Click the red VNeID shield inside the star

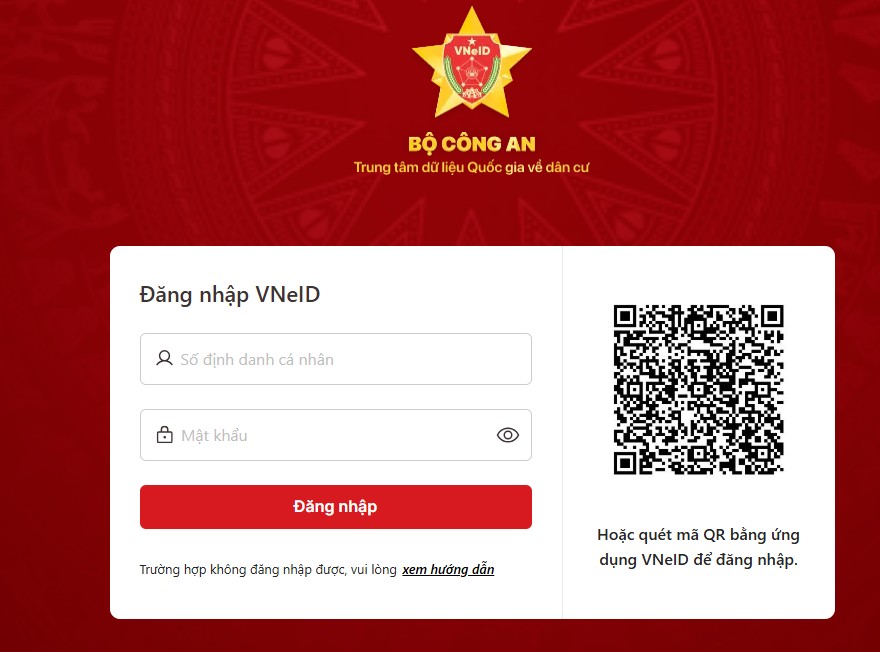click(x=471, y=67)
